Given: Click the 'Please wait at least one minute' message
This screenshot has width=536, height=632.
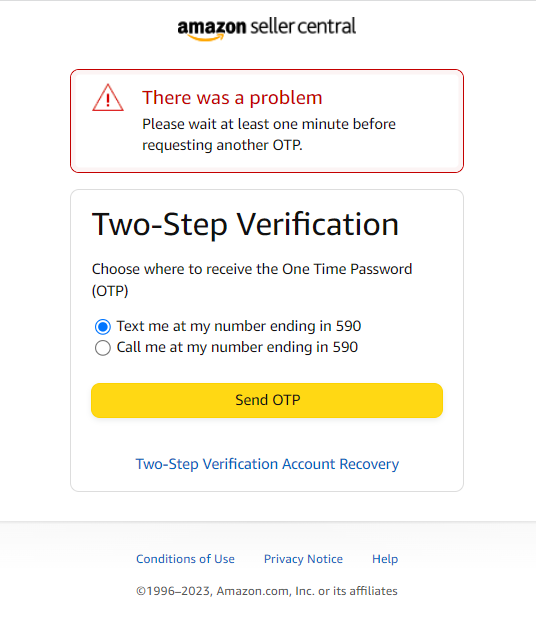Looking at the screenshot, I should coord(269,134).
